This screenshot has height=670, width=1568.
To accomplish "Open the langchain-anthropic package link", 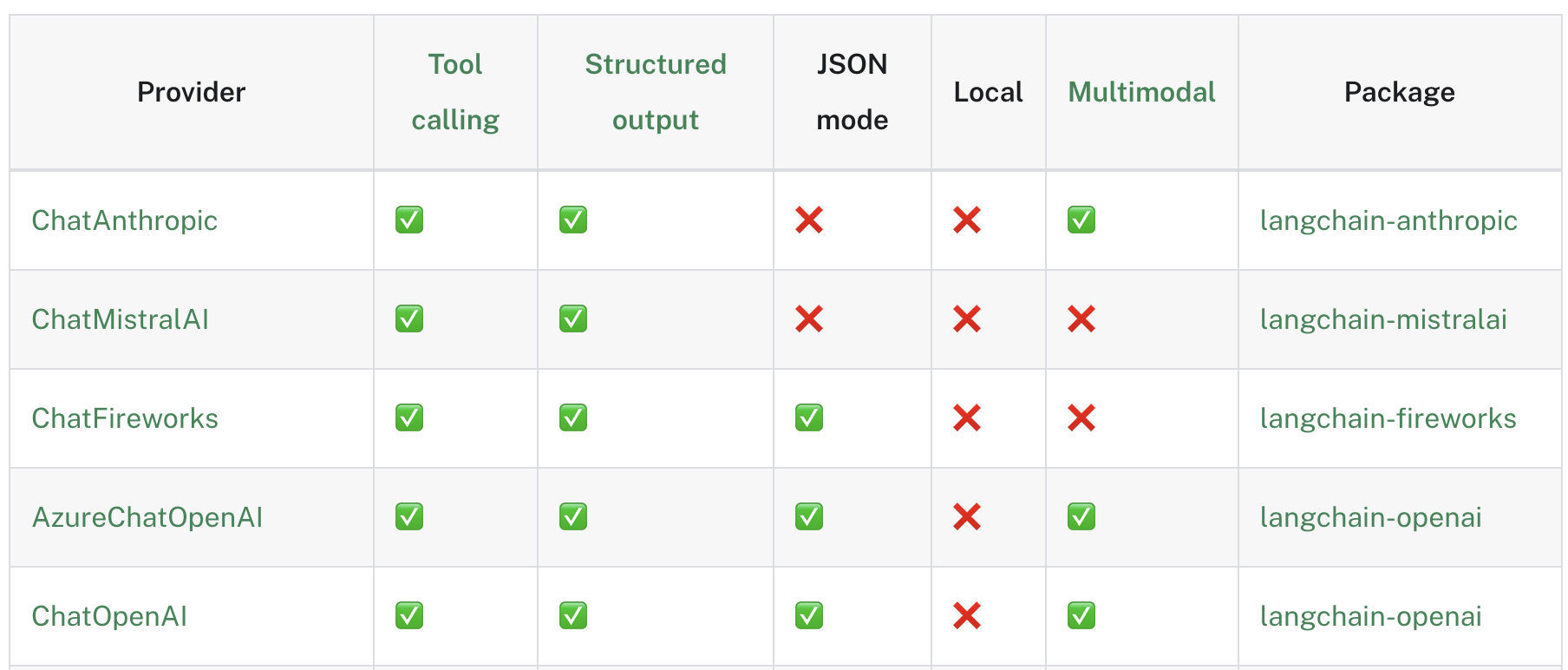I will tap(1388, 220).
